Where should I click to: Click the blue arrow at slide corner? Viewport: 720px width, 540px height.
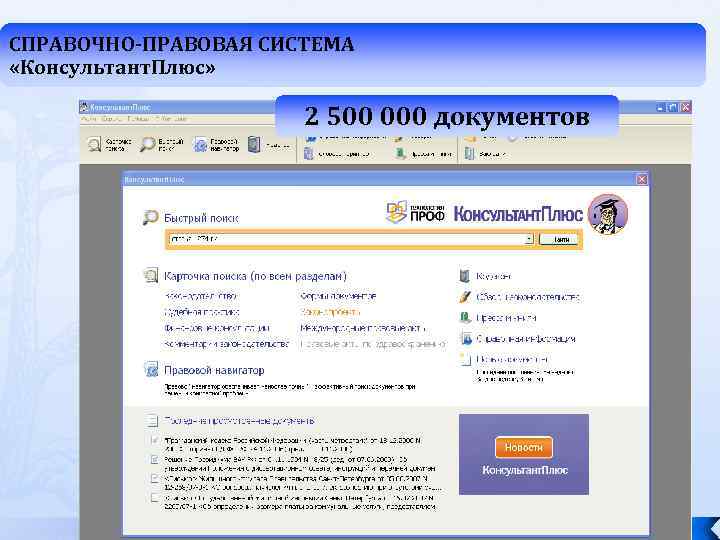click(x=707, y=528)
